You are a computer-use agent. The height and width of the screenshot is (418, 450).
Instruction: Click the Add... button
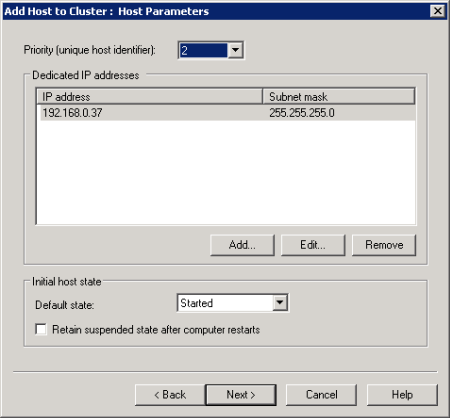pos(242,245)
